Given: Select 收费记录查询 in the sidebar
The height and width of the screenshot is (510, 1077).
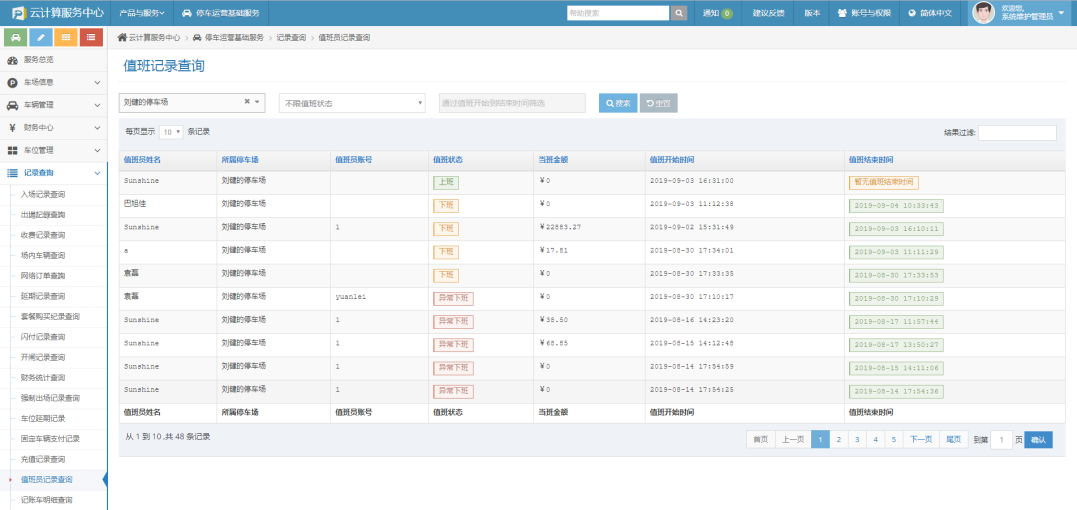Looking at the screenshot, I should click(43, 235).
